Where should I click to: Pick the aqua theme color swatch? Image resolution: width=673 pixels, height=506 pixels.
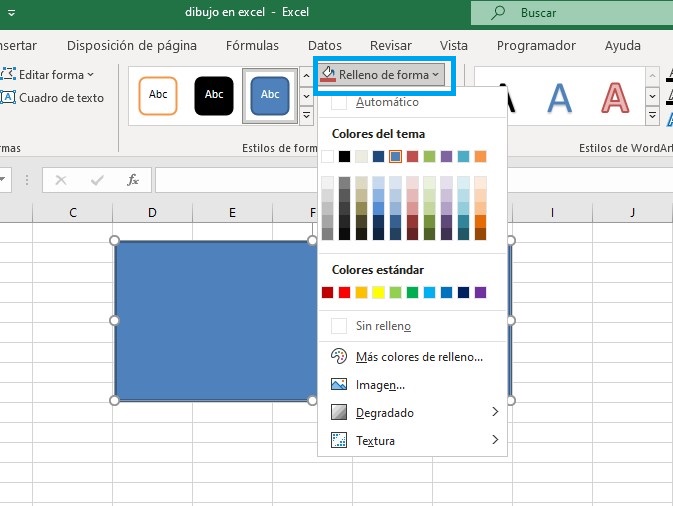(464, 156)
